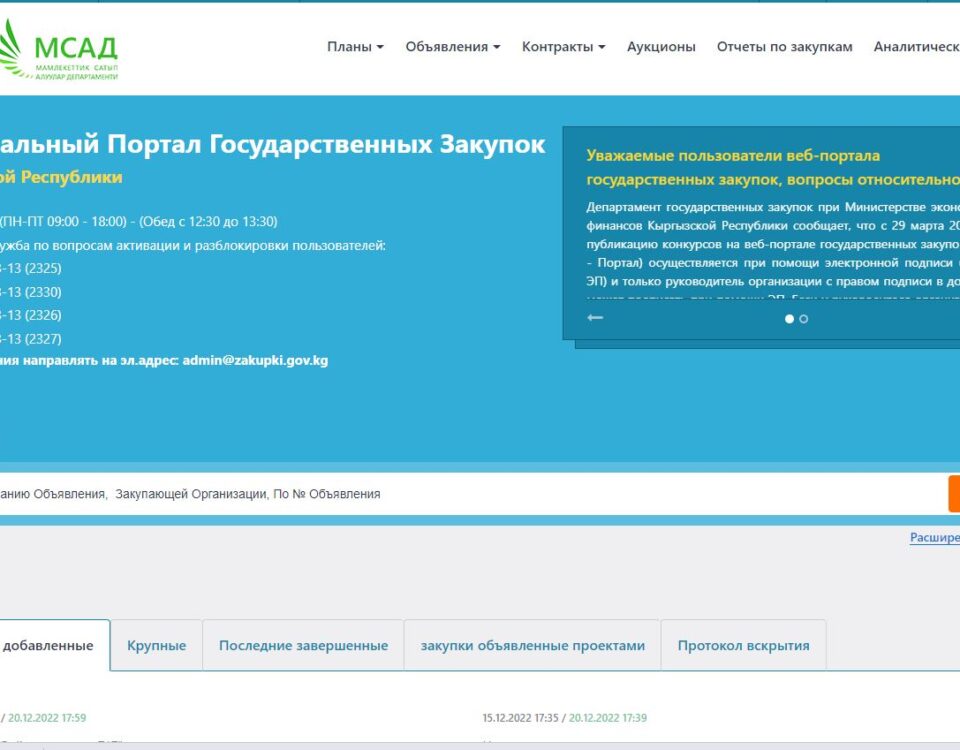
Task: Go to the Аукционы page
Action: point(661,47)
